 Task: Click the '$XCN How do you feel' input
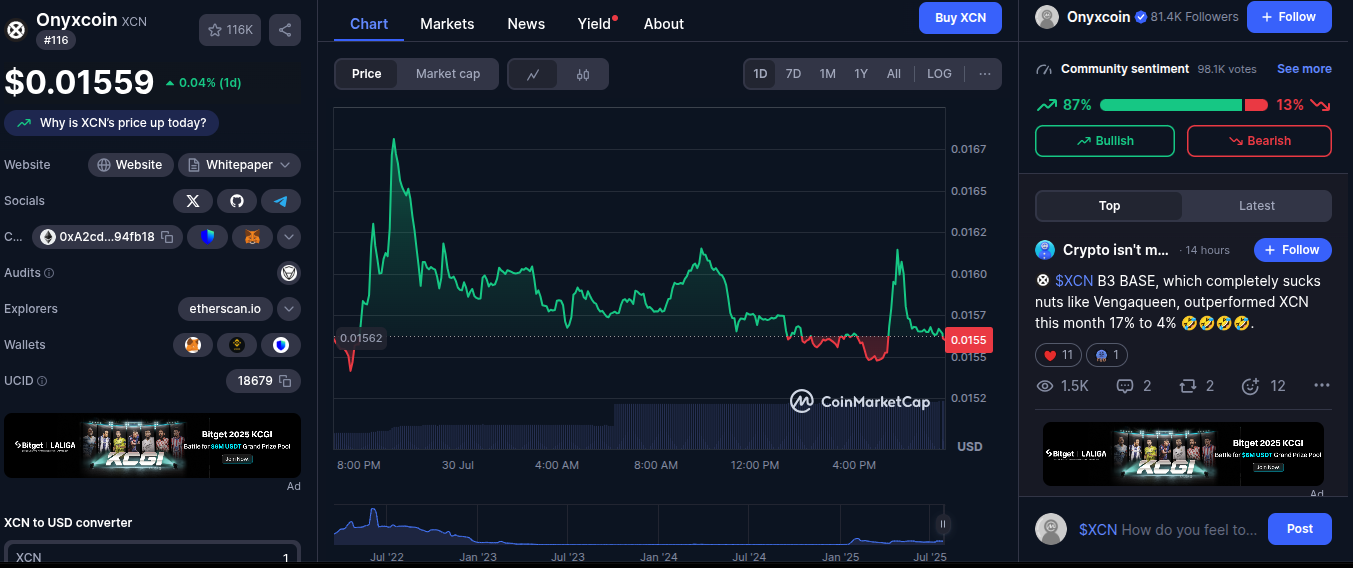coord(1168,530)
